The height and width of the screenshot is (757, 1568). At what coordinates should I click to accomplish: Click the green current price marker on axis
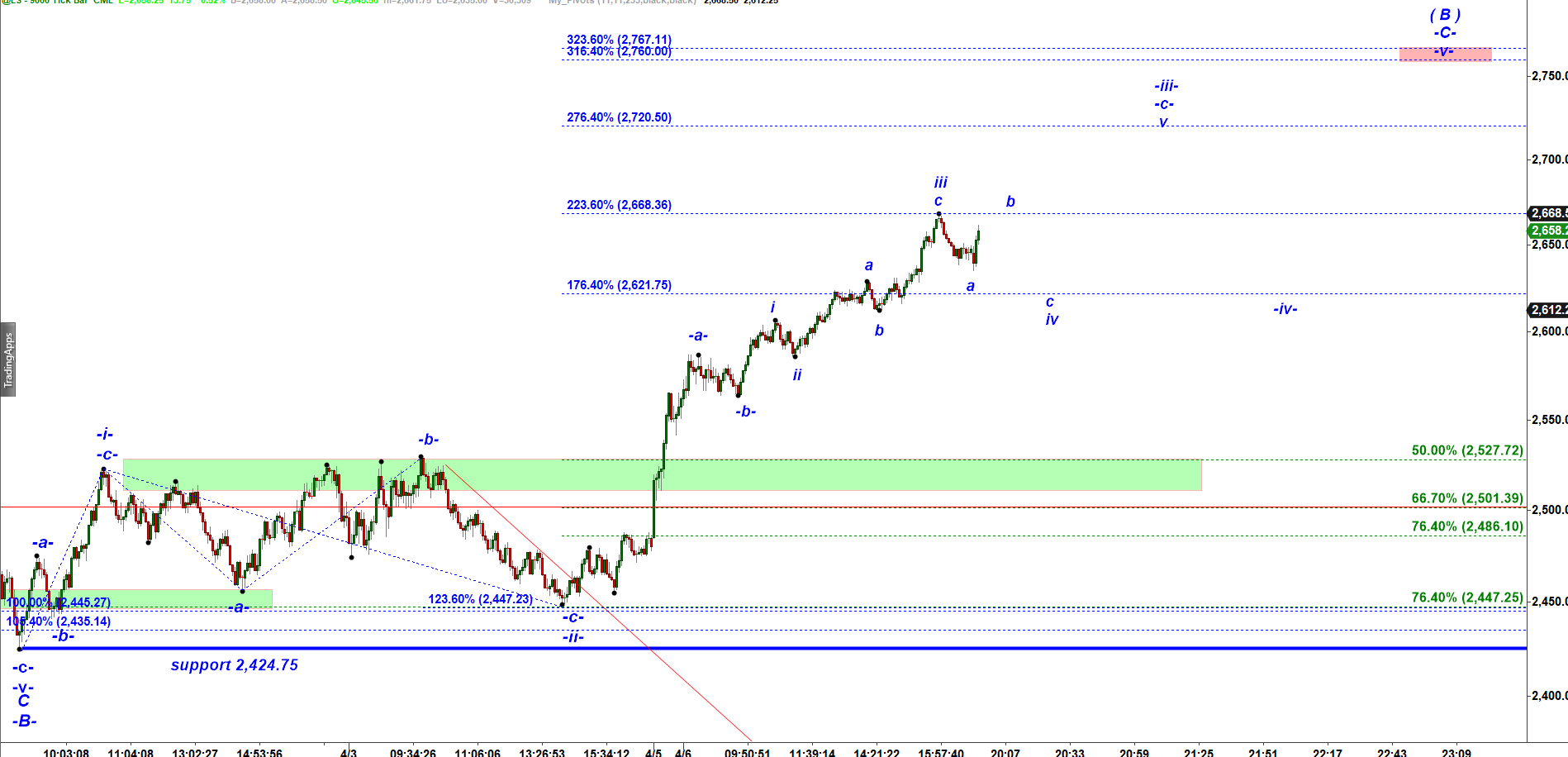click(x=1548, y=231)
